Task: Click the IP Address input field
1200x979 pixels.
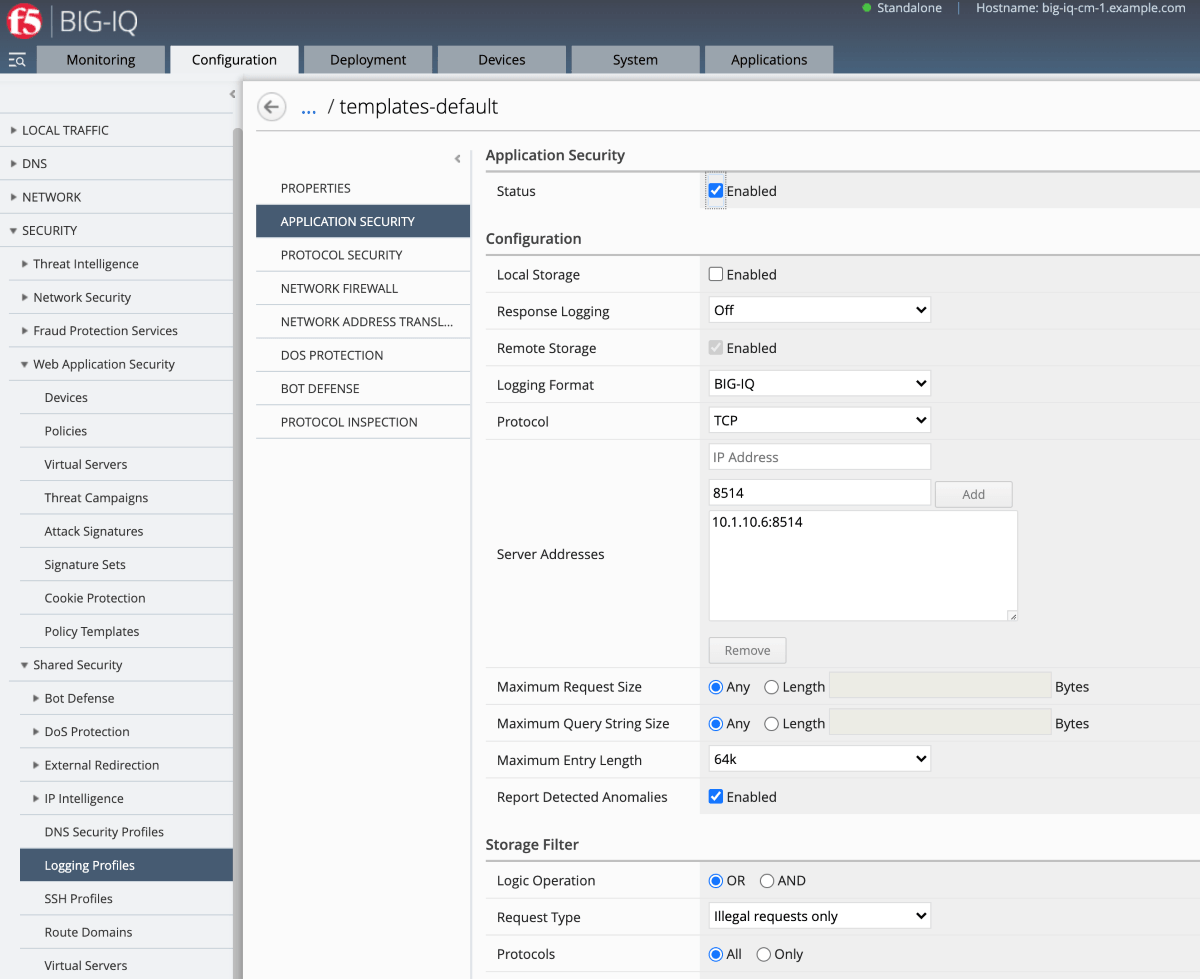Action: (x=820, y=457)
